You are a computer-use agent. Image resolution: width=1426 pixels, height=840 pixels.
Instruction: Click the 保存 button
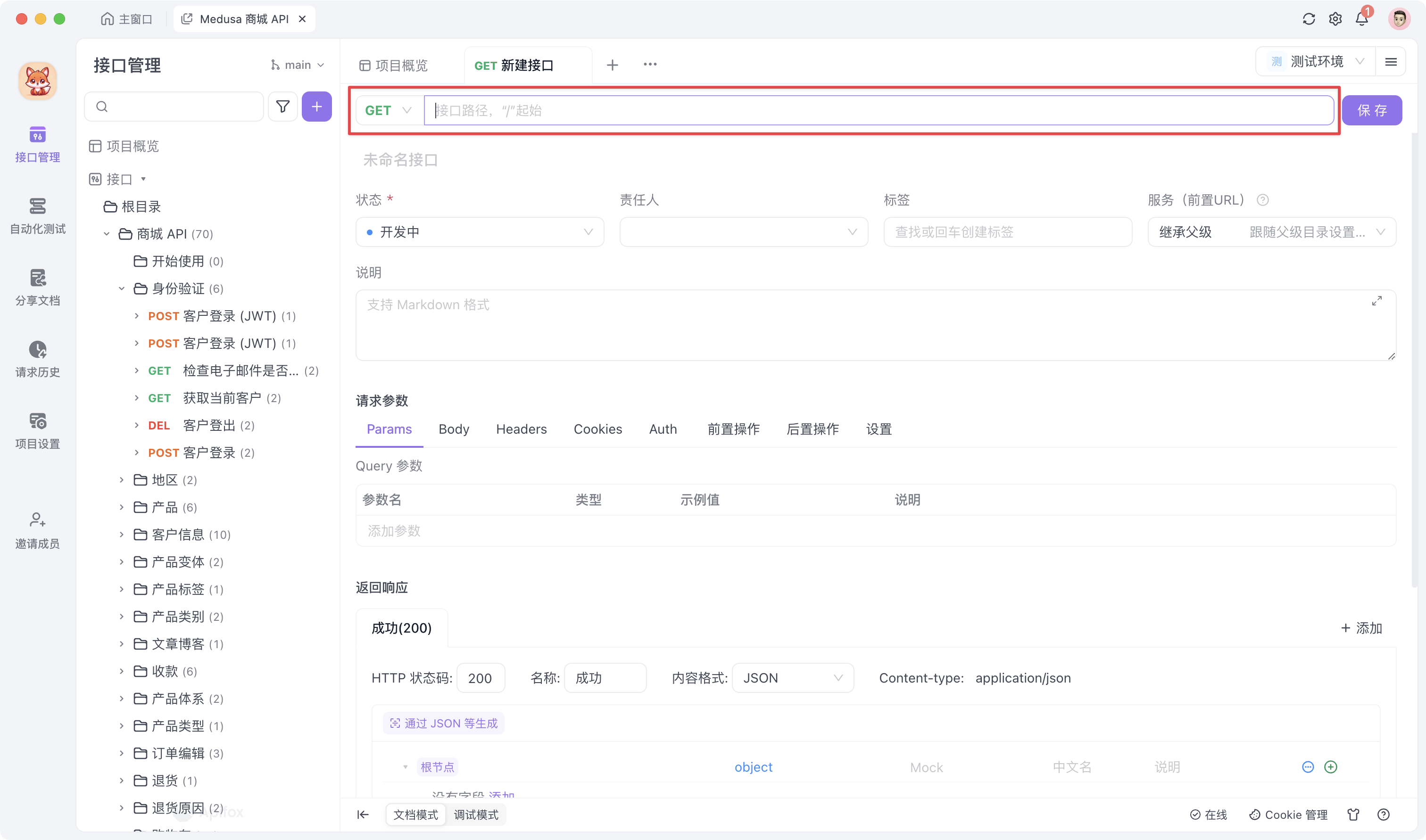click(1372, 110)
